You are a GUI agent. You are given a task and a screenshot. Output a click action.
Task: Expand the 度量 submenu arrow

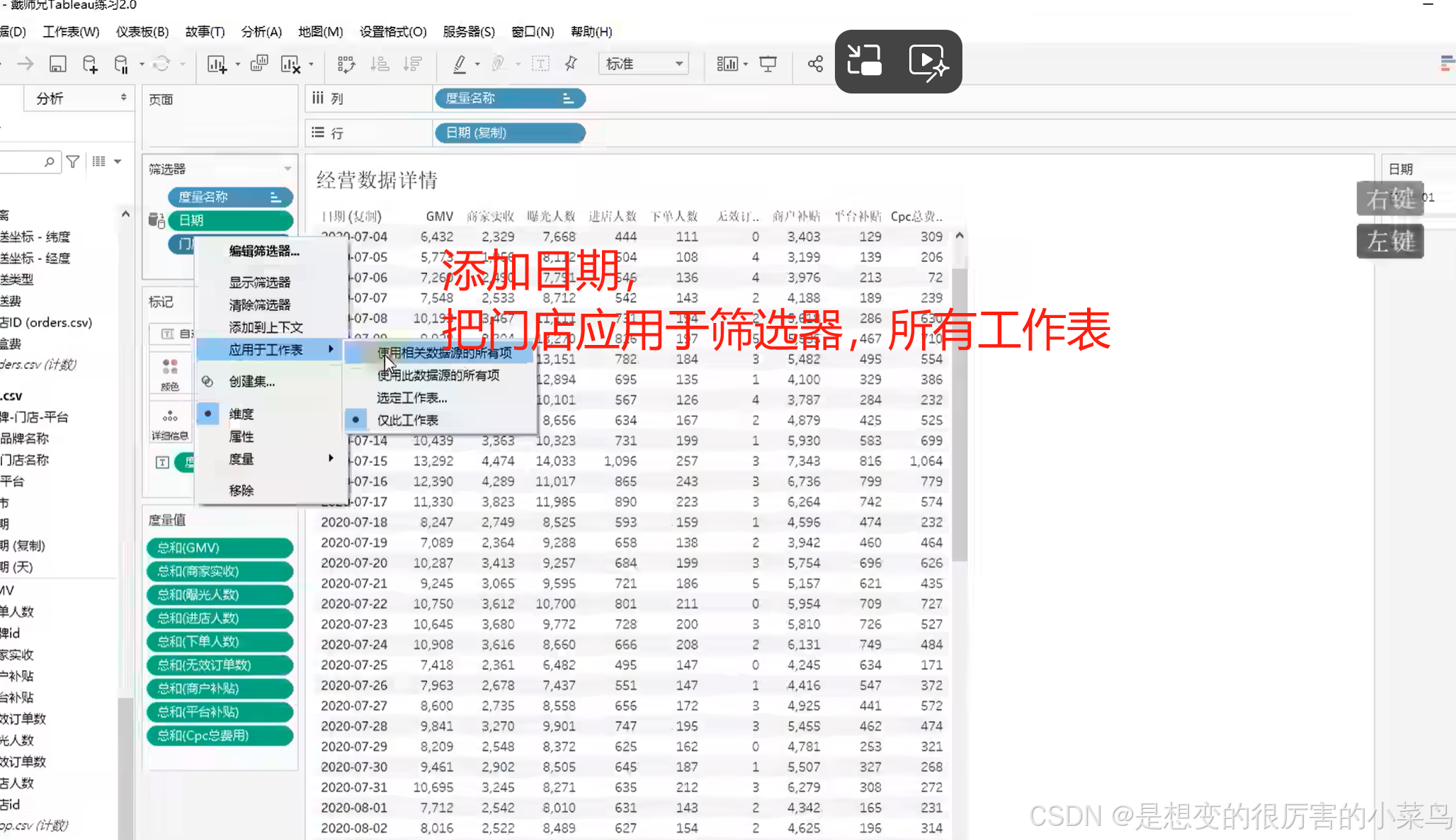331,458
